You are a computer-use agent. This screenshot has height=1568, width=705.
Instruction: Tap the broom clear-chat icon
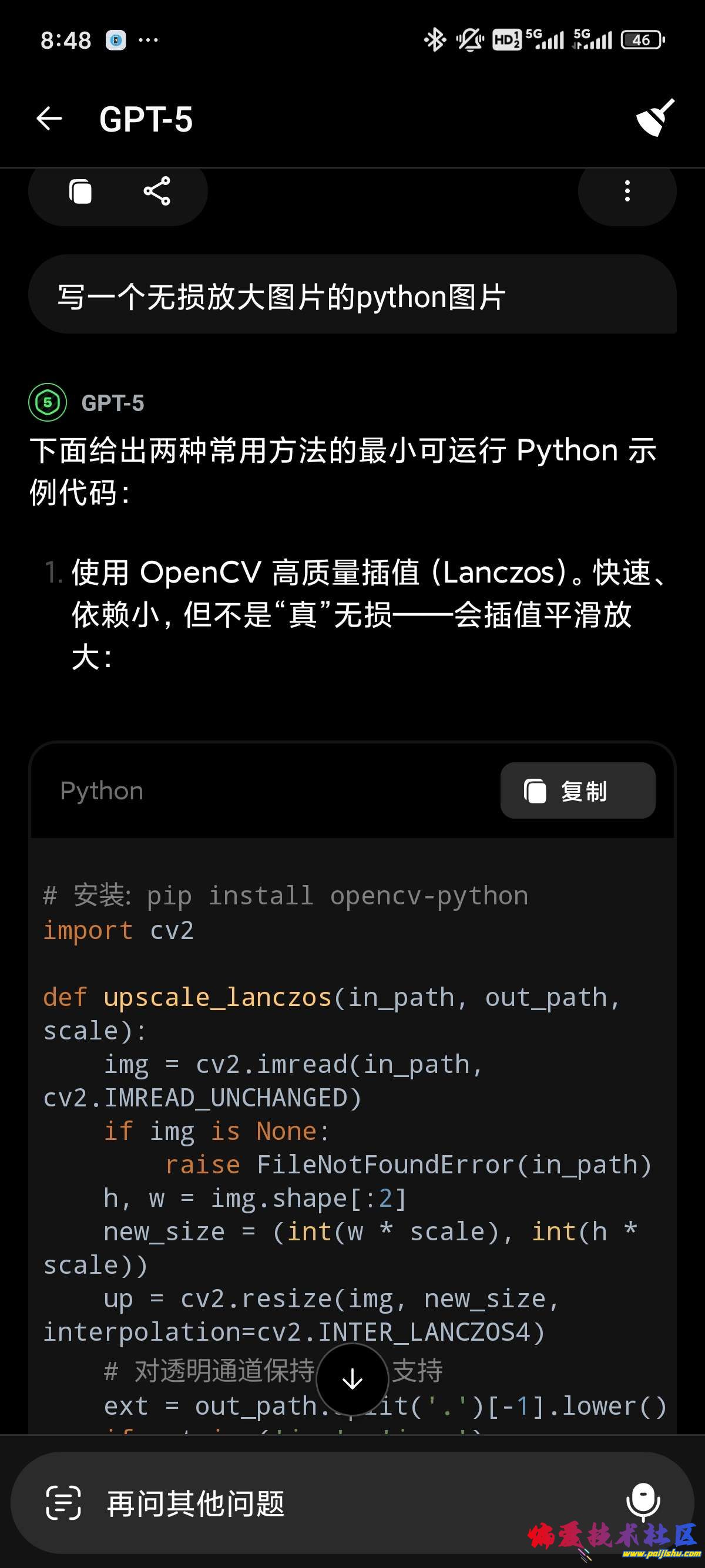point(655,117)
